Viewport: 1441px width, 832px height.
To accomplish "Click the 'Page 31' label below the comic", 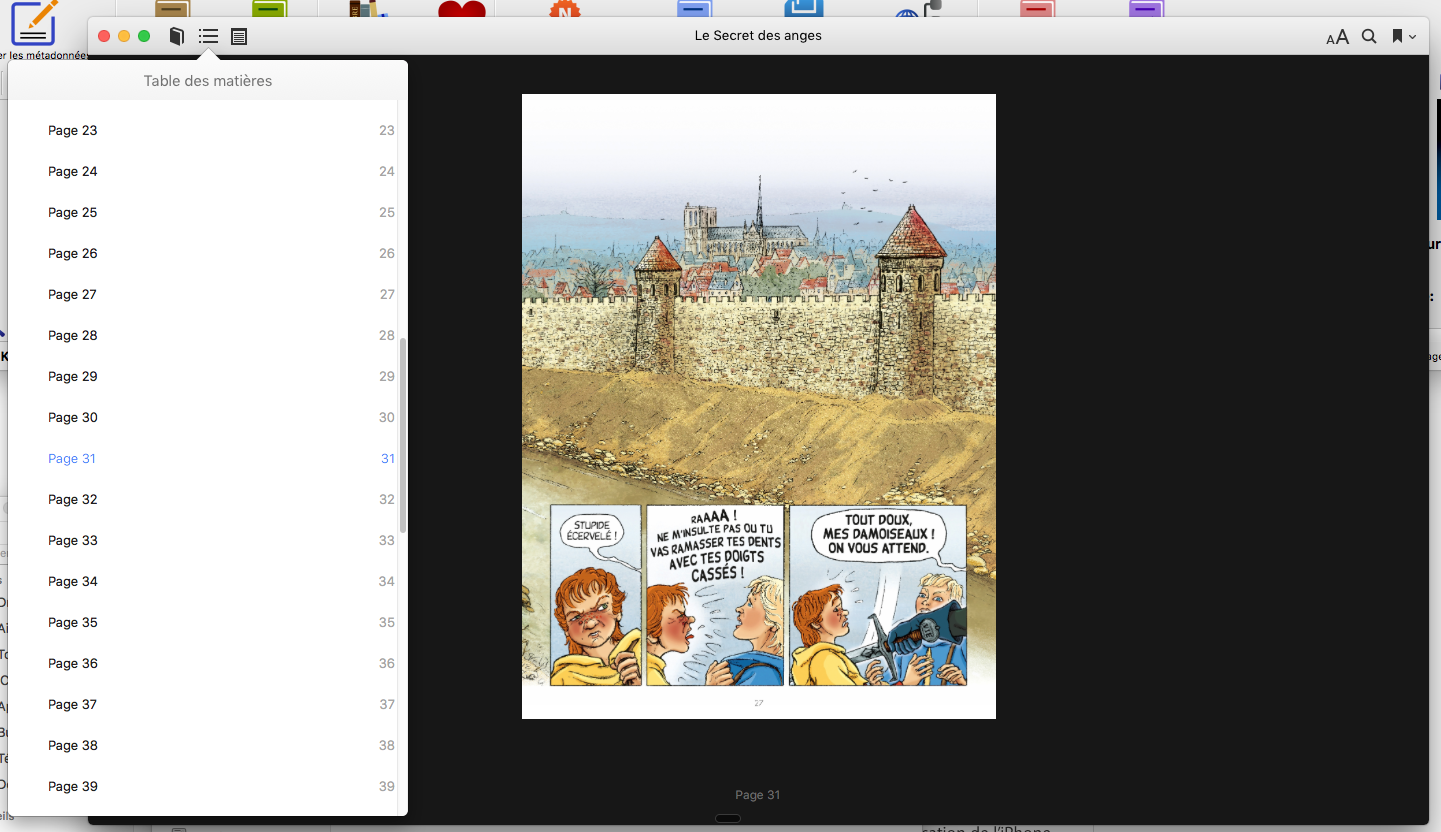I will tap(757, 795).
